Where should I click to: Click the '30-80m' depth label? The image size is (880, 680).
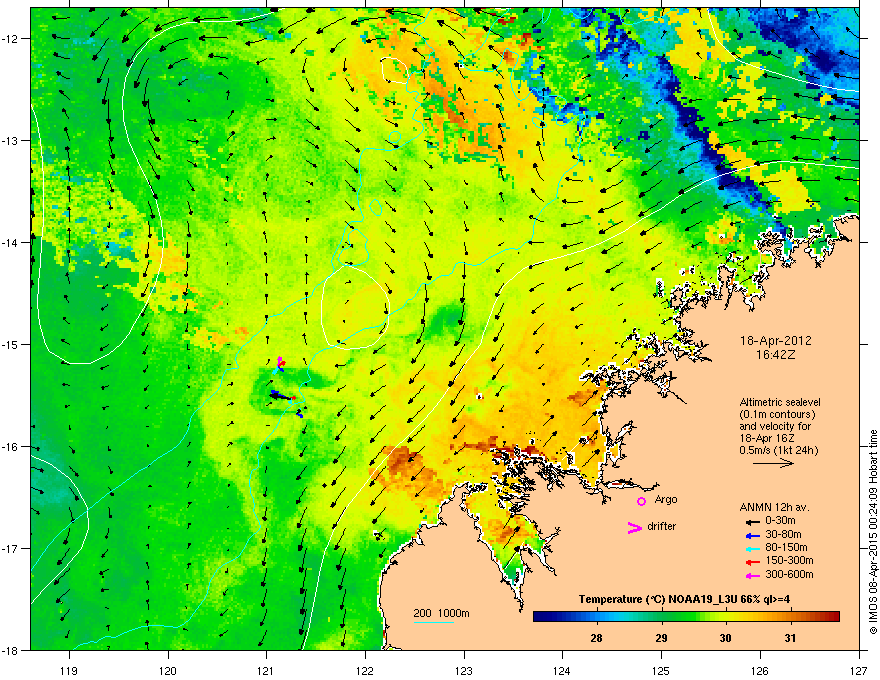tap(783, 534)
